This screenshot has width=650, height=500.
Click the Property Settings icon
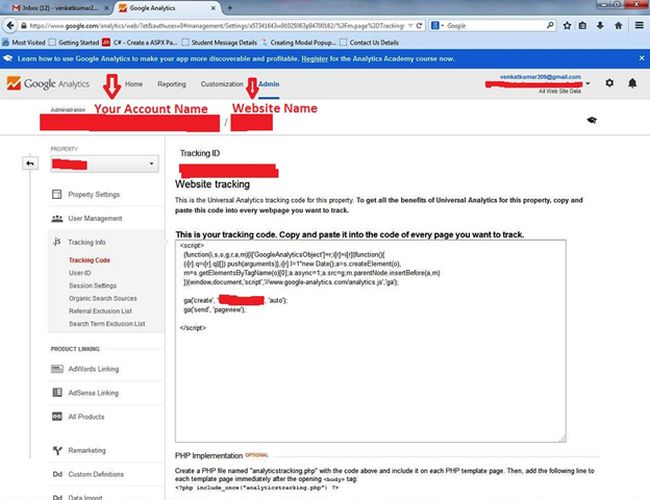click(x=57, y=194)
